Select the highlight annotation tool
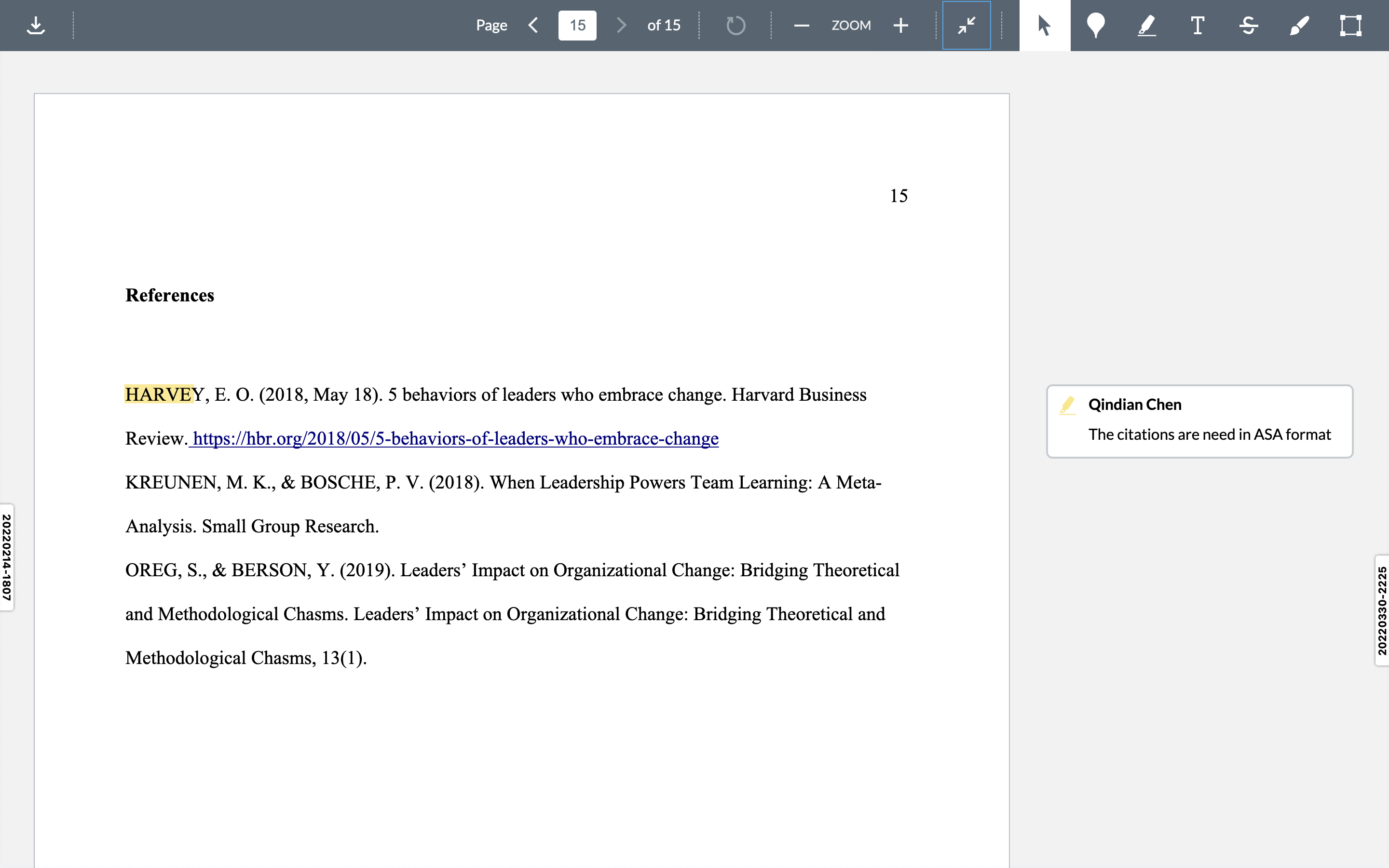The image size is (1389, 868). coord(1147,25)
